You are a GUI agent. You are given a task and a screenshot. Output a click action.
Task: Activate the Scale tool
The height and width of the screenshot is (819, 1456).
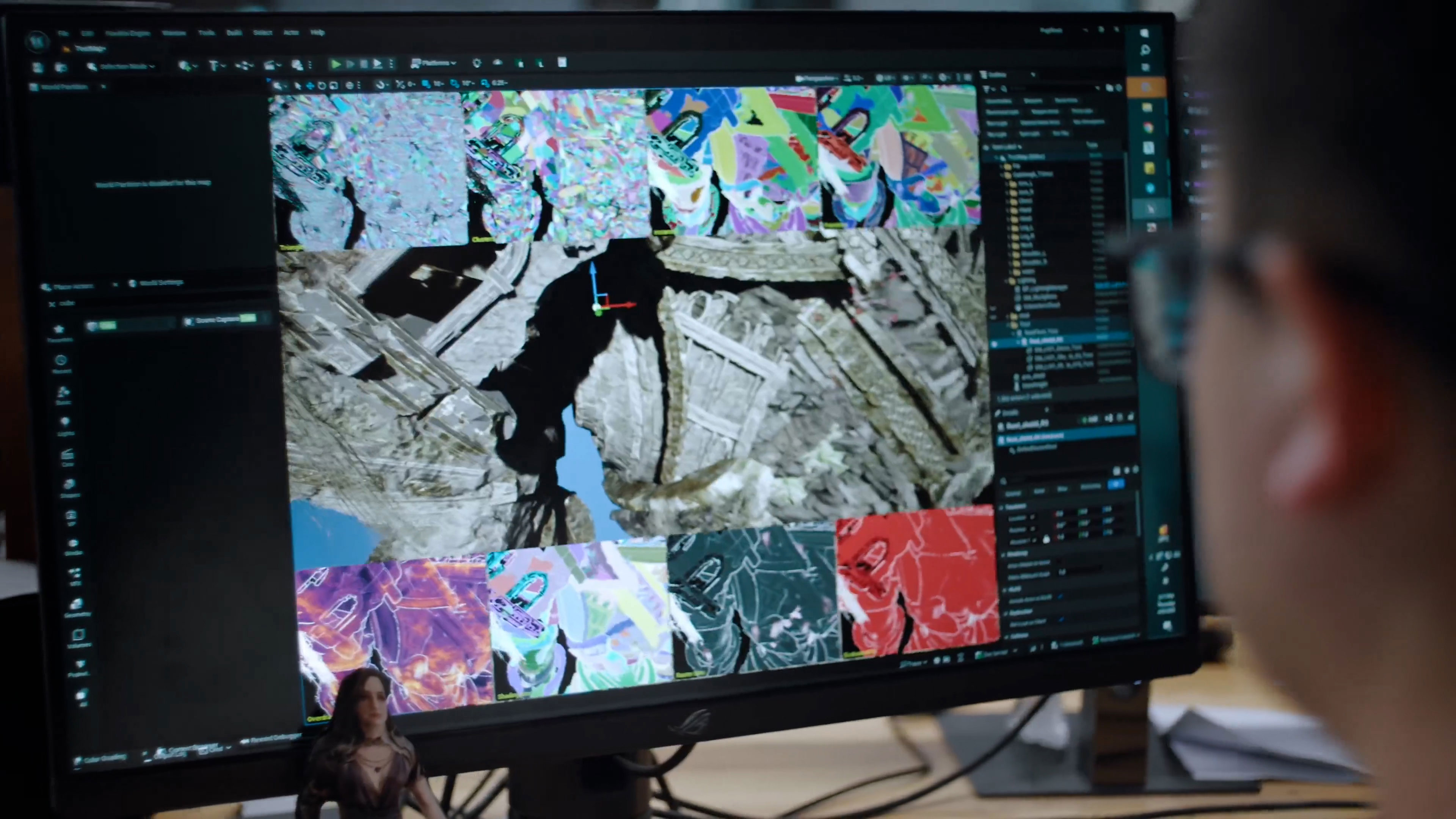pyautogui.click(x=334, y=86)
